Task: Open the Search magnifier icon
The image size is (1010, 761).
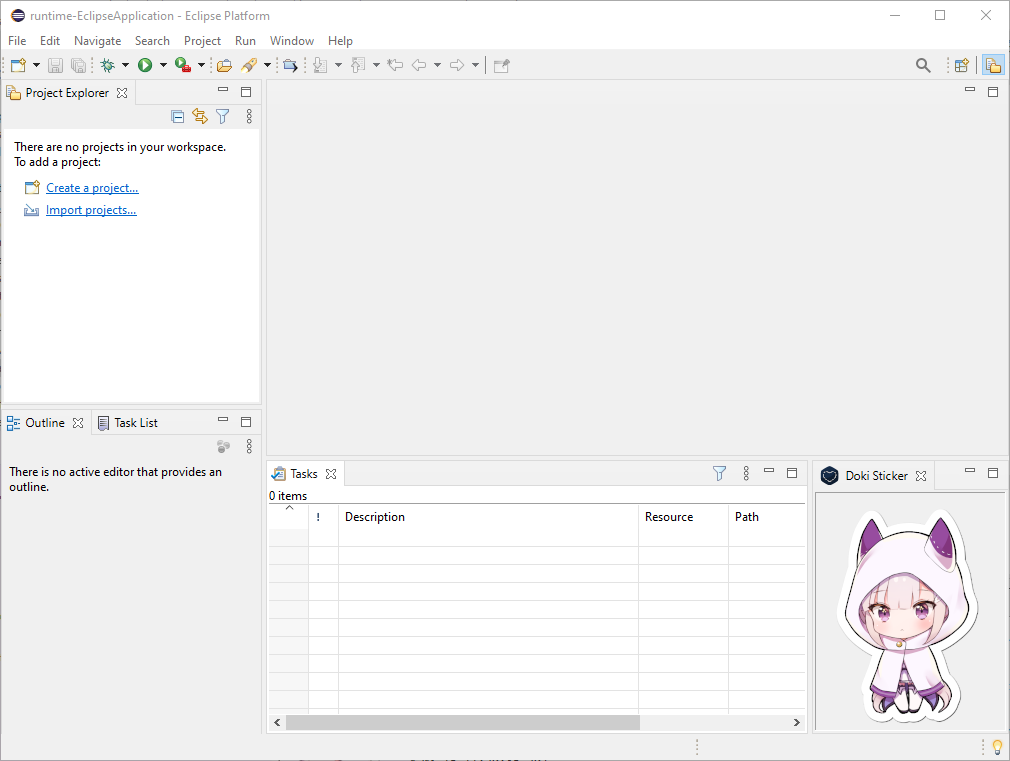Action: [923, 64]
